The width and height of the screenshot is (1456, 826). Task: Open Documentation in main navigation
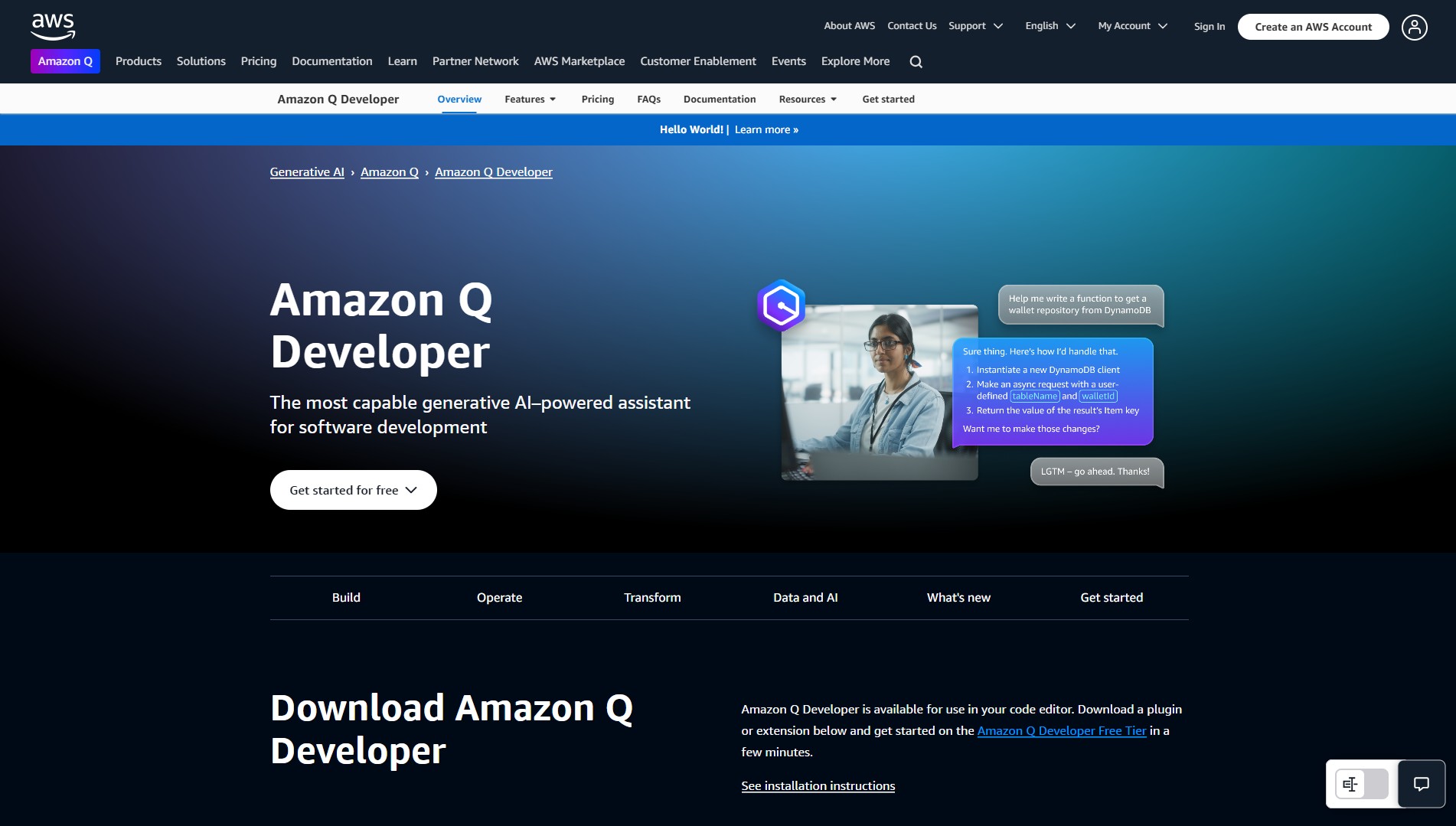(332, 61)
